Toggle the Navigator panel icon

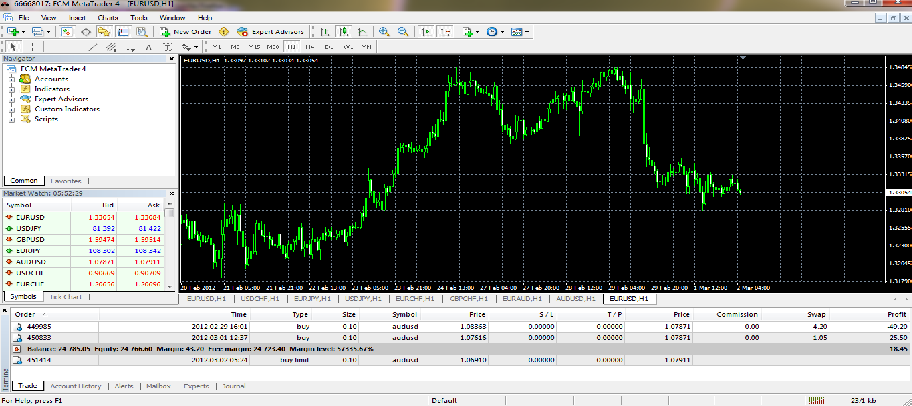[104, 31]
